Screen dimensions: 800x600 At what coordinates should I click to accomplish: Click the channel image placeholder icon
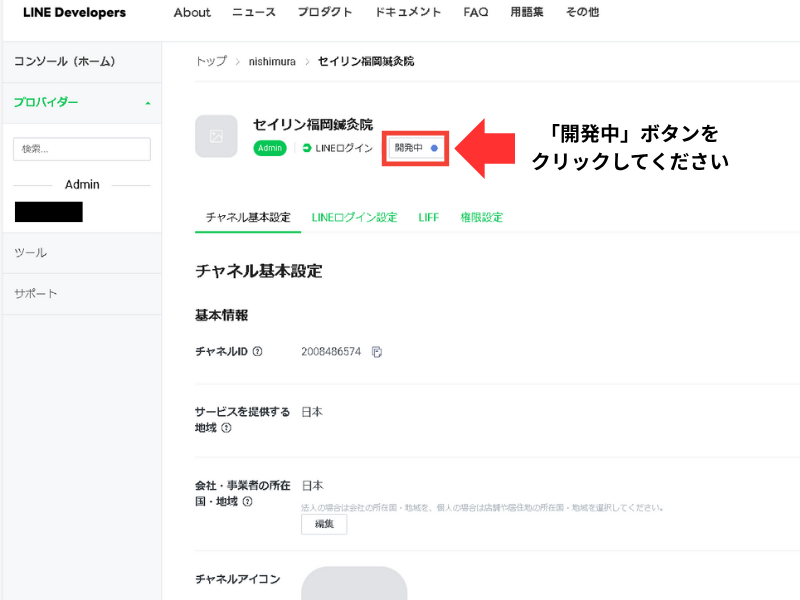coord(216,136)
